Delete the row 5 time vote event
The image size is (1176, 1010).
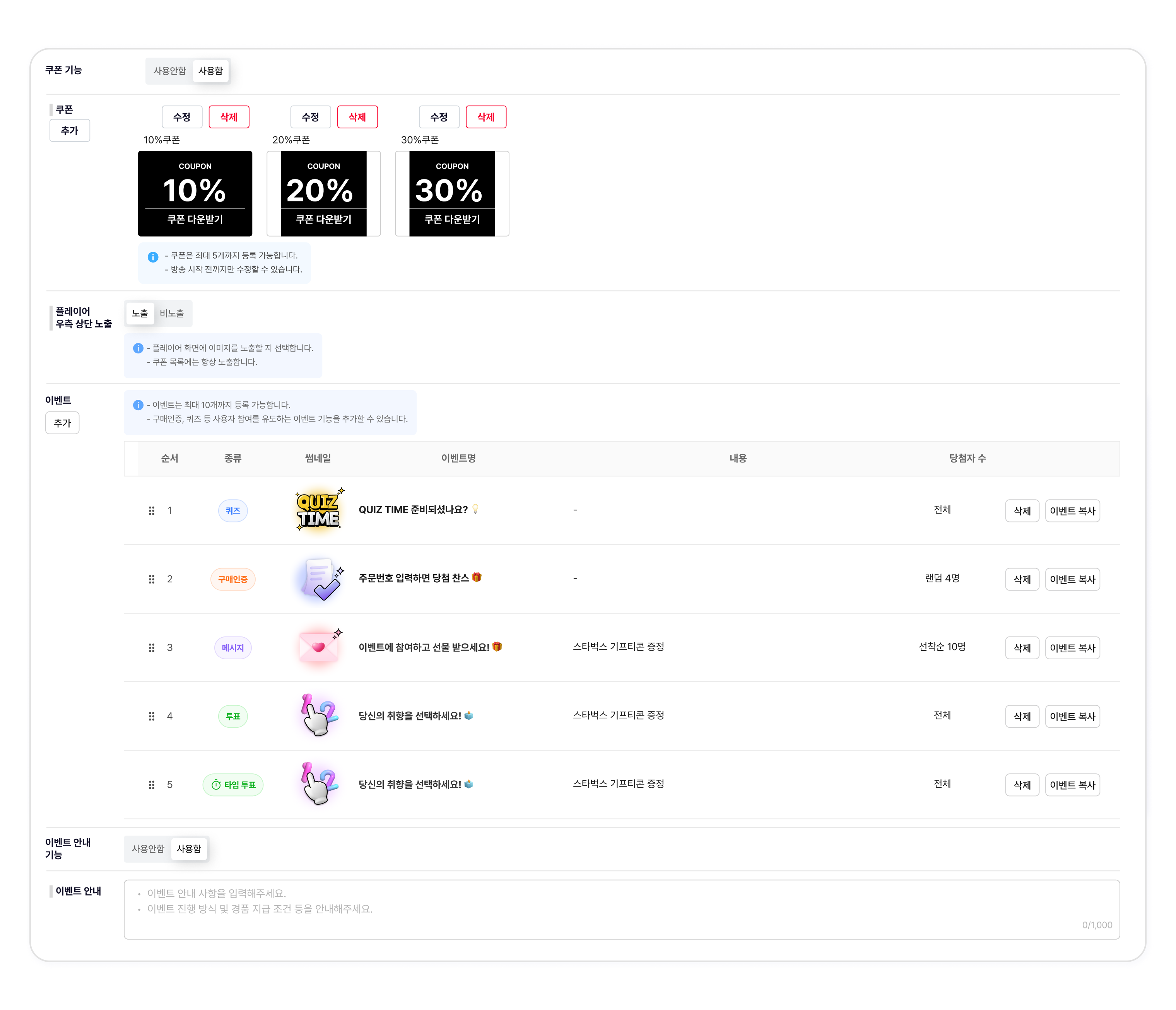[x=1022, y=785]
